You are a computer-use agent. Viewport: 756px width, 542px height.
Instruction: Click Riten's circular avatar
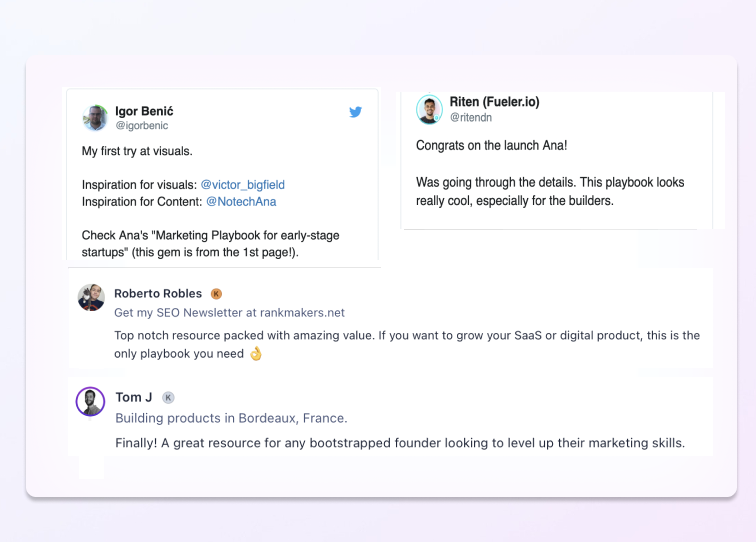(x=429, y=109)
